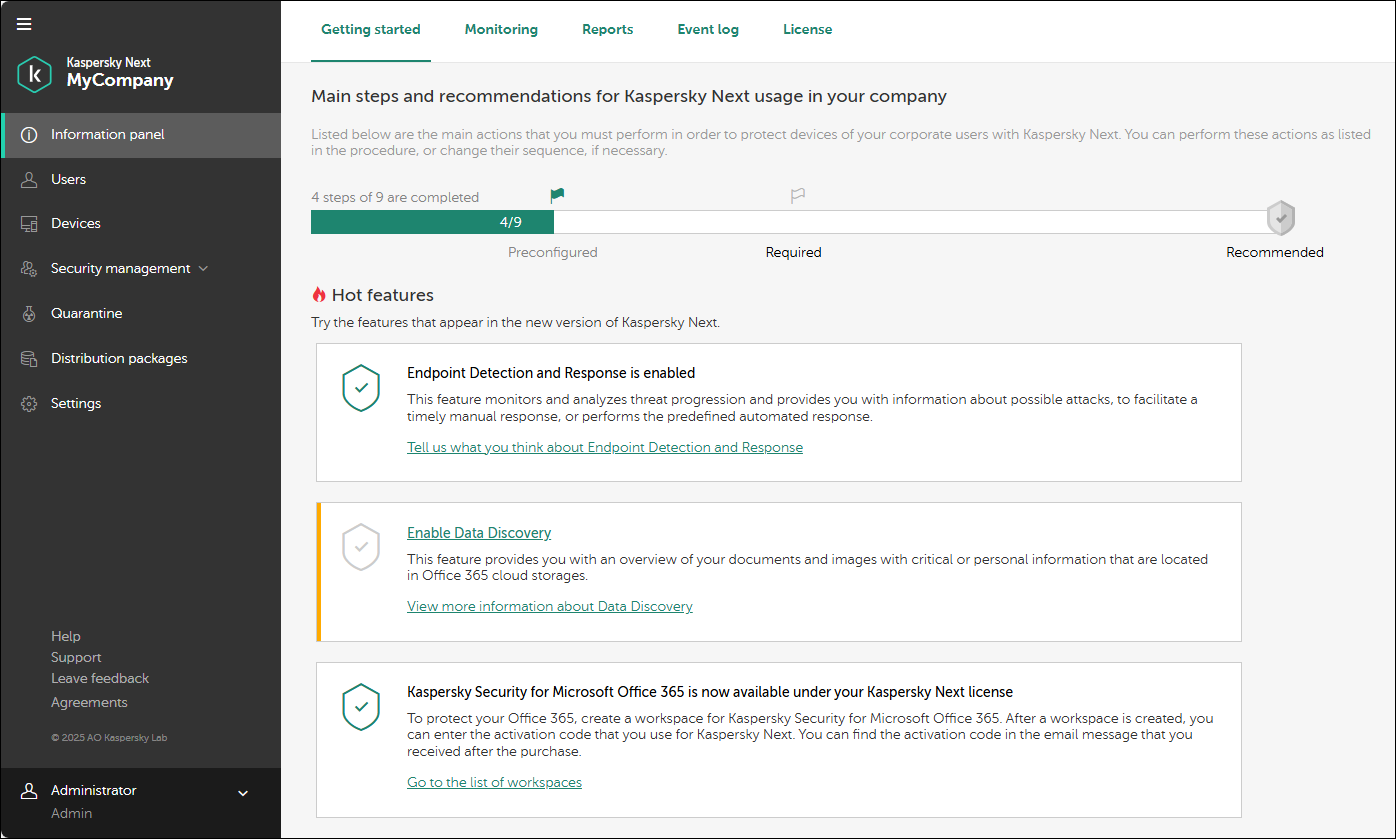Screen dimensions: 1396x839
Task: Click the Distribution packages icon
Action: tap(29, 359)
